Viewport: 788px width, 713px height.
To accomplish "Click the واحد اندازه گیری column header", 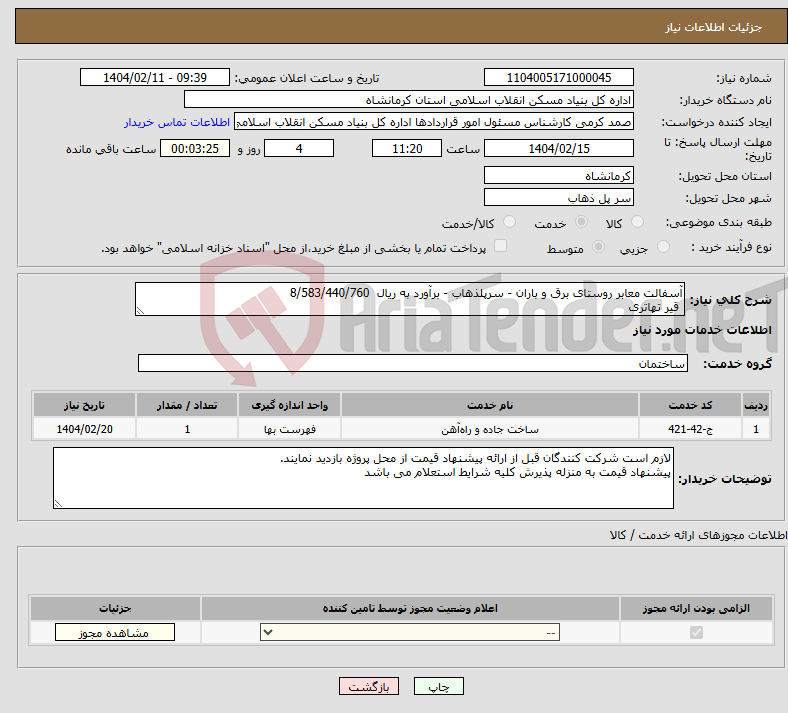I will click(289, 405).
